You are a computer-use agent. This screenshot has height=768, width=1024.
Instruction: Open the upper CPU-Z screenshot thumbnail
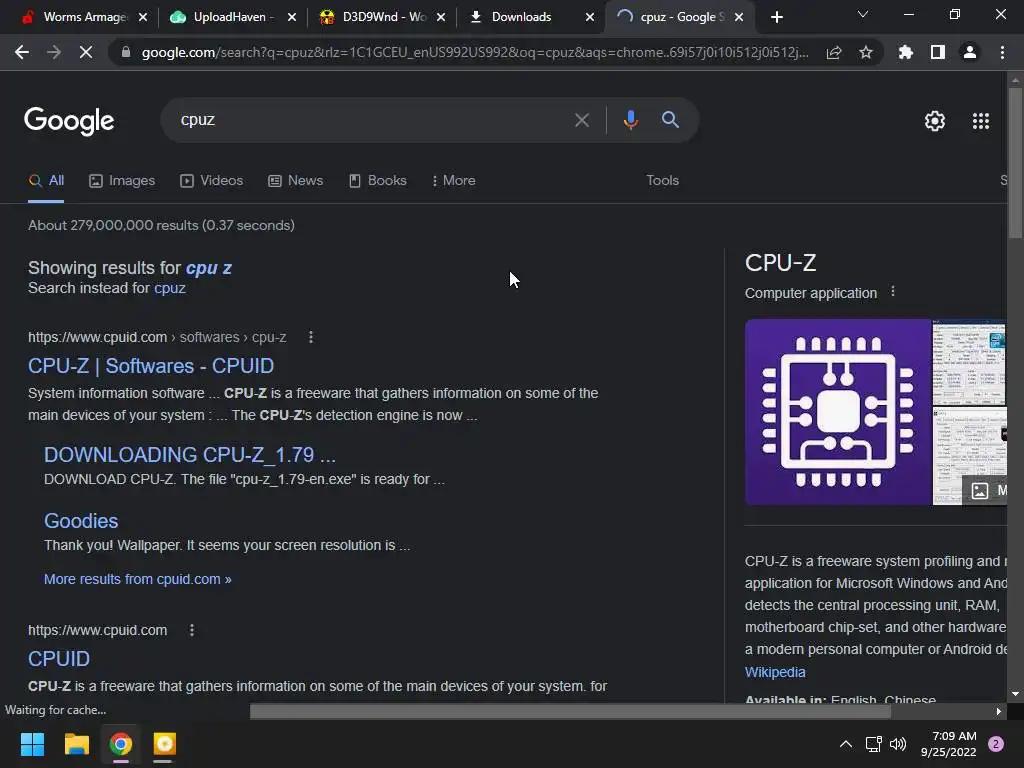pos(969,362)
